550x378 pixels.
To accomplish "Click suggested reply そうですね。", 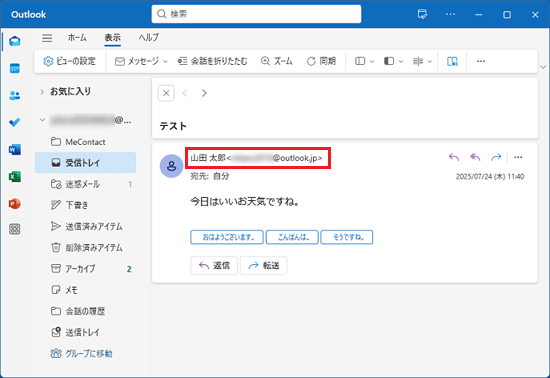I will (347, 237).
